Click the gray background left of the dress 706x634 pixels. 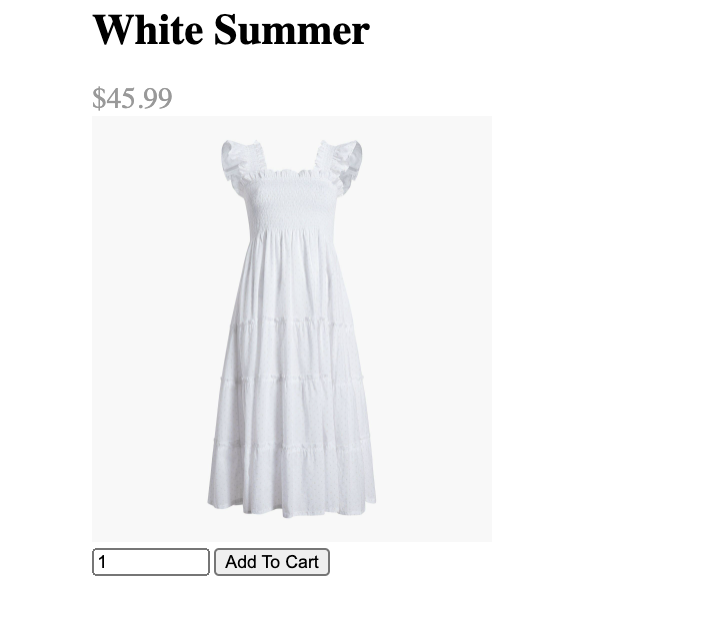(x=149, y=329)
